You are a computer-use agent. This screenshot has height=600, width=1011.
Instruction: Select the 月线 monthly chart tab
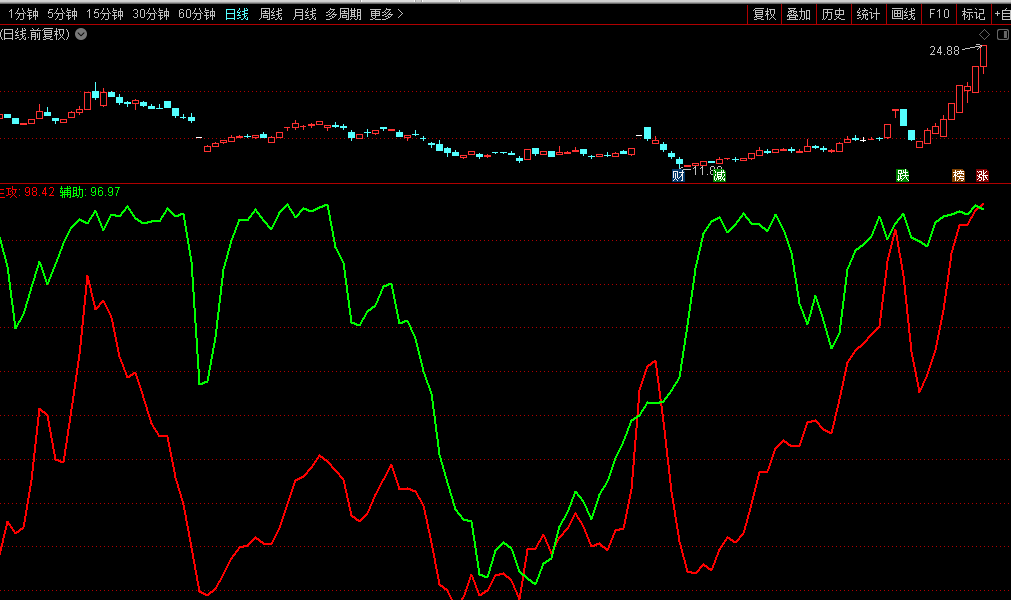pyautogui.click(x=304, y=14)
